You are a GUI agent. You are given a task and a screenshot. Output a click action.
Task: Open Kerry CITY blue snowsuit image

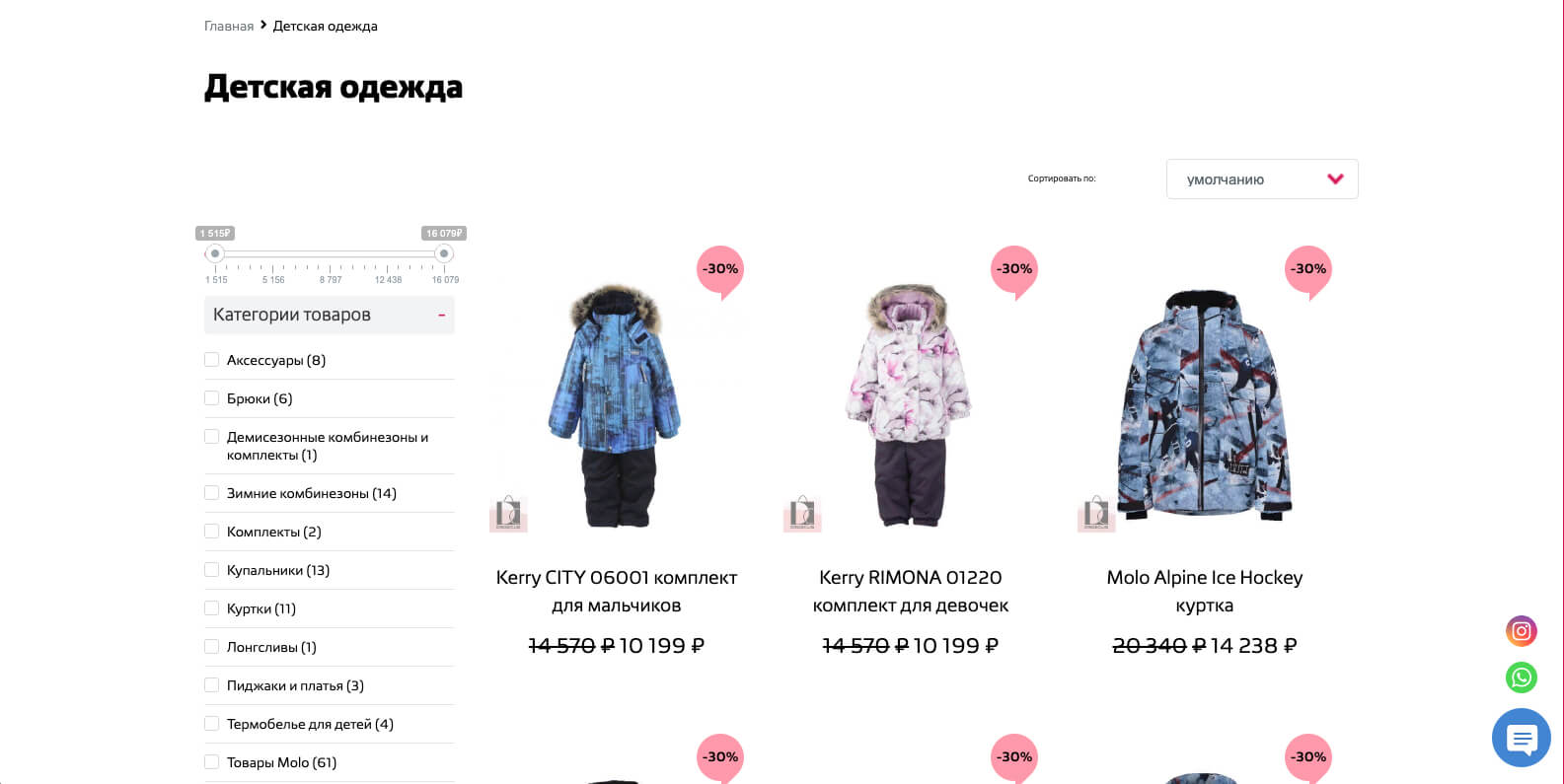(x=617, y=404)
